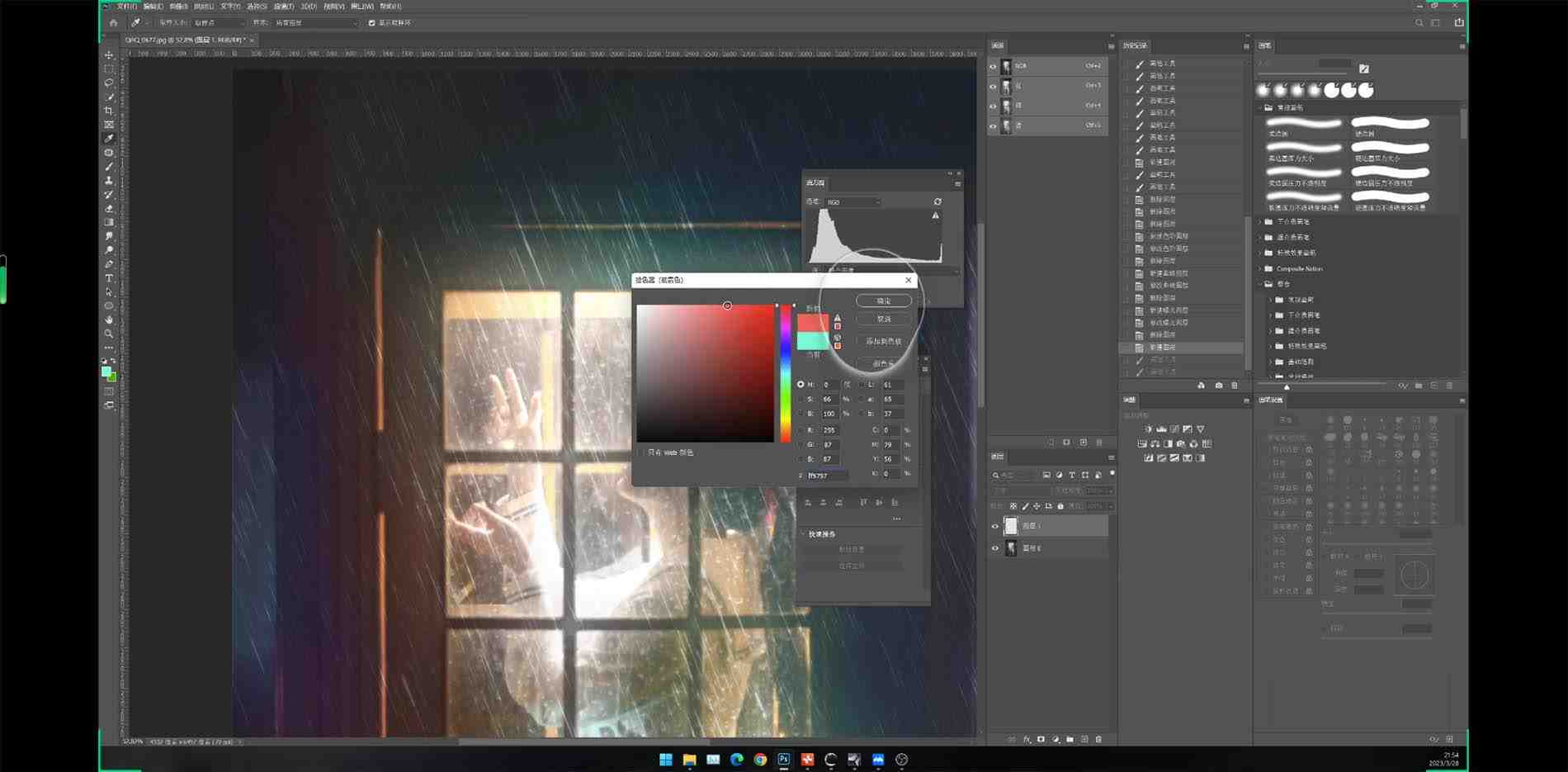Viewport: 1568px width, 772px height.
Task: Select the Clone Stamp tool
Action: click(108, 181)
